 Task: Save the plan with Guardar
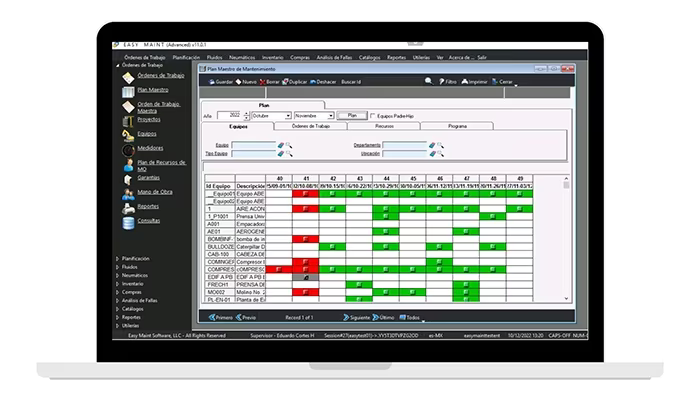[221, 82]
